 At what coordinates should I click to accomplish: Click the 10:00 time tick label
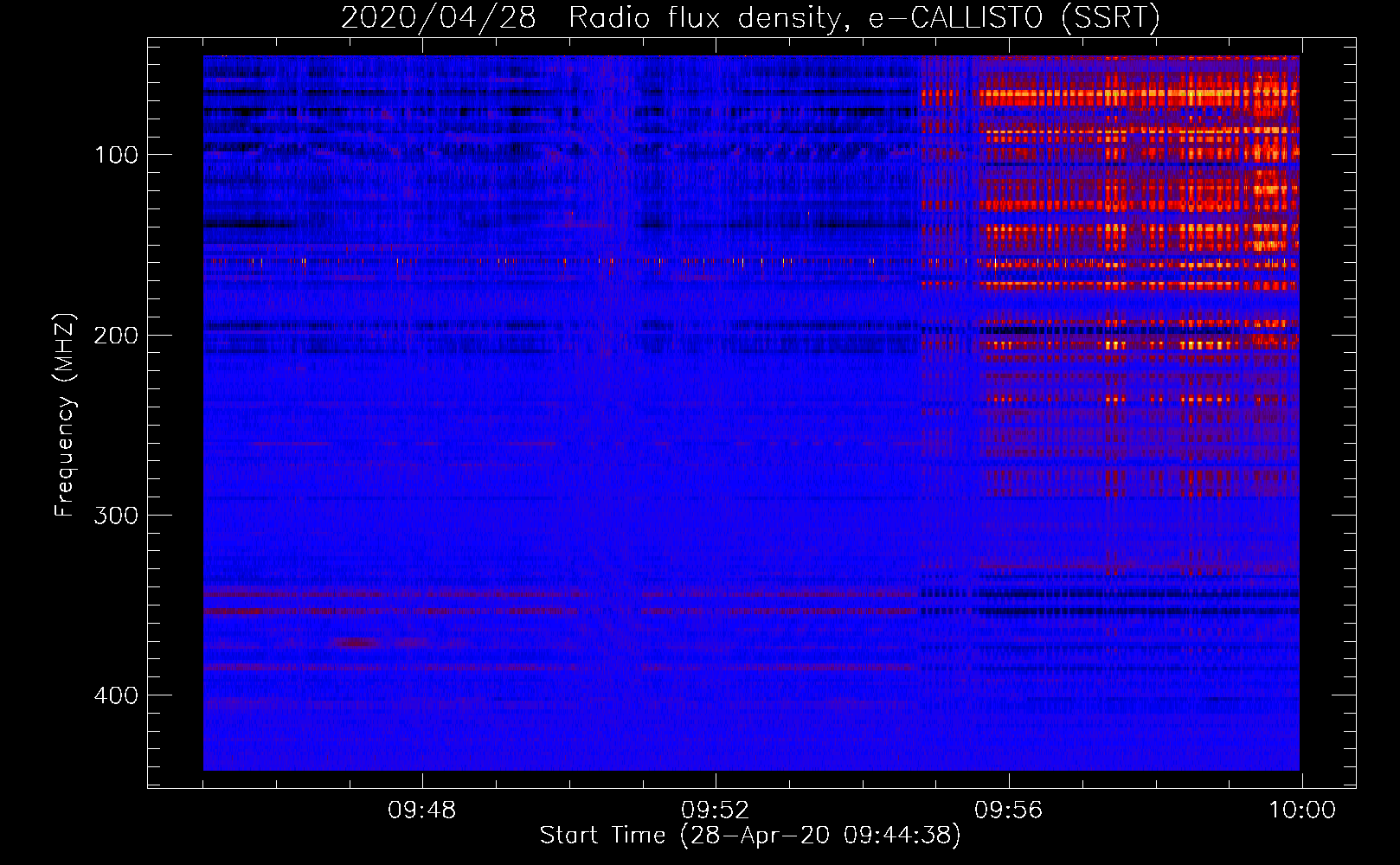(1302, 811)
